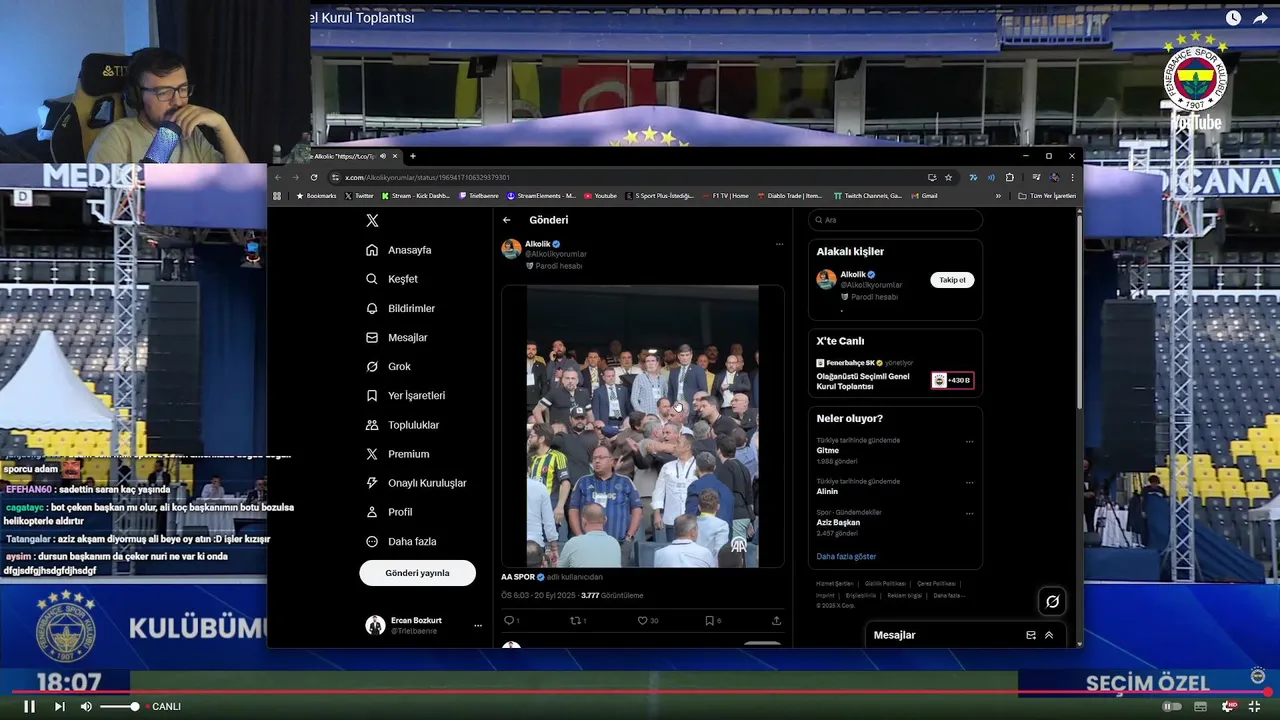1280x720 pixels.
Task: Toggle YouTube autoplay switch
Action: [1173, 706]
